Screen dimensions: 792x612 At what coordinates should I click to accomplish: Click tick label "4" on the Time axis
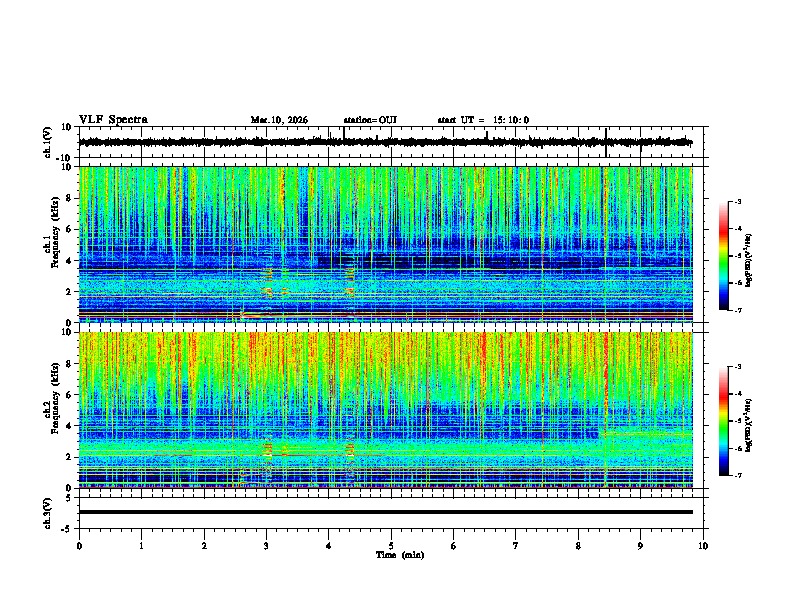329,546
